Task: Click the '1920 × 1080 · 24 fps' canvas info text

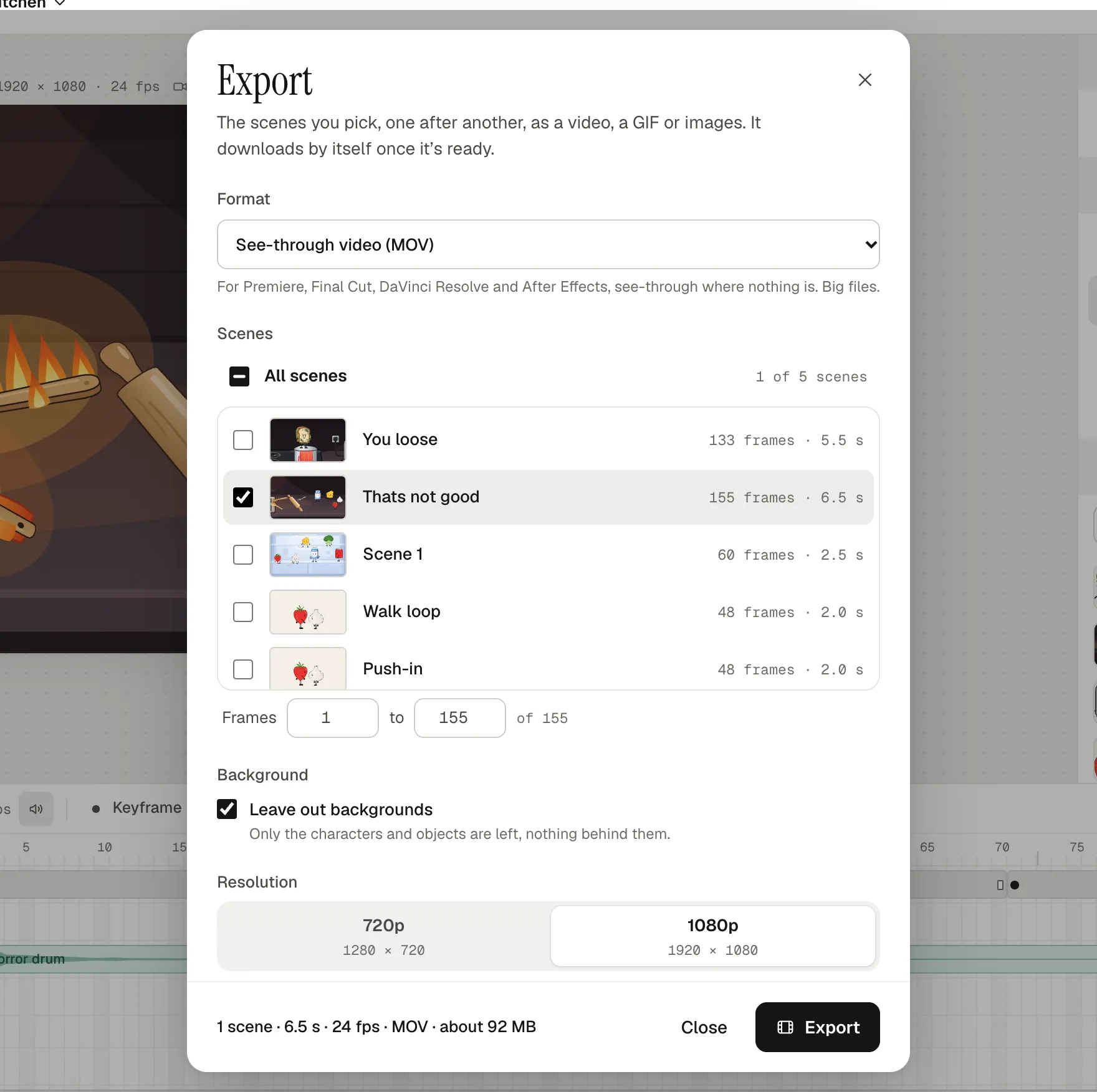Action: (x=80, y=87)
